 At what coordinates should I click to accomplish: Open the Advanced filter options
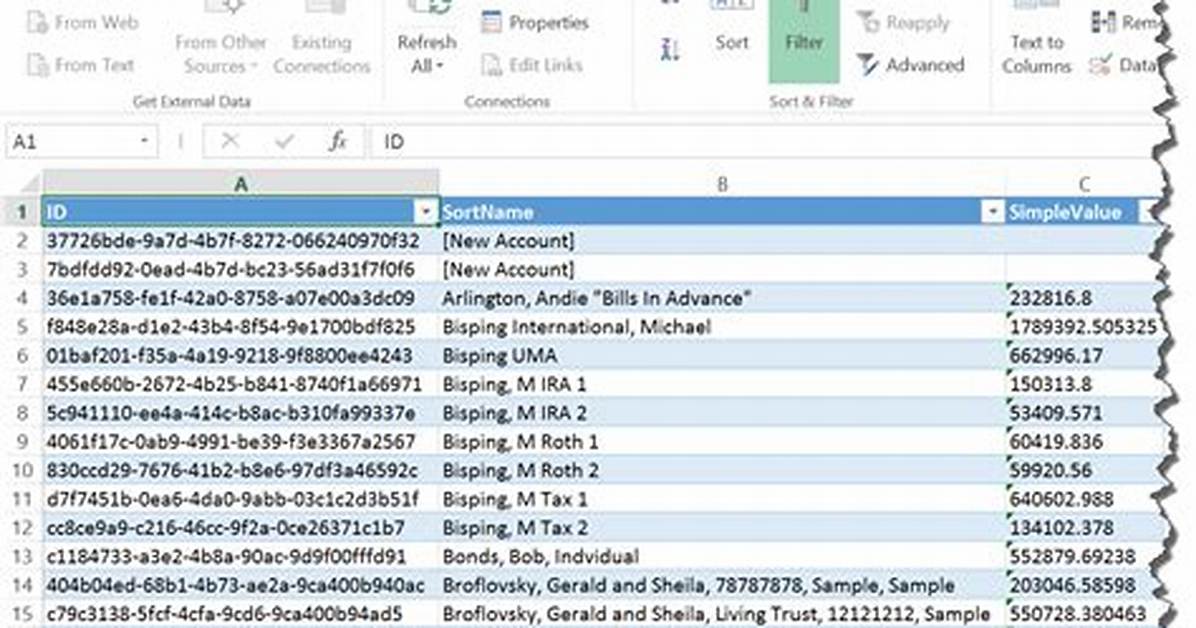coord(910,65)
